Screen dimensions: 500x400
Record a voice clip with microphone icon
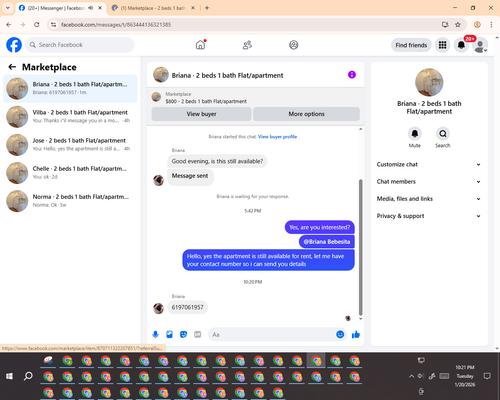pos(155,334)
